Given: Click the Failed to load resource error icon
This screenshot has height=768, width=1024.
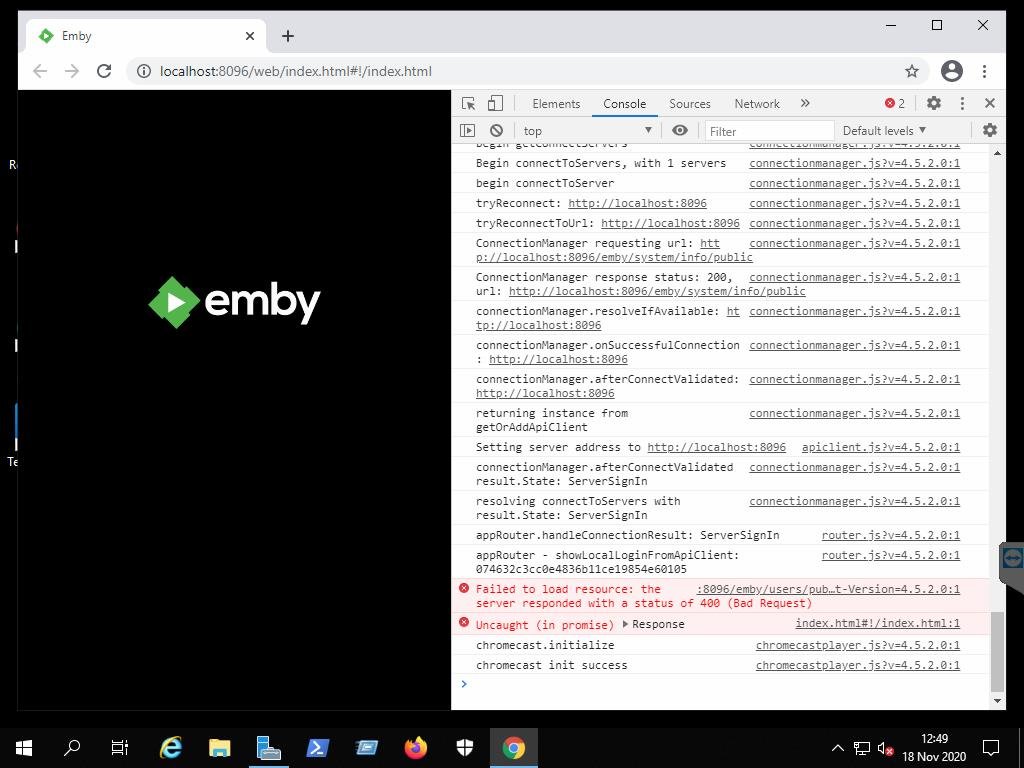Looking at the screenshot, I should (x=464, y=588).
